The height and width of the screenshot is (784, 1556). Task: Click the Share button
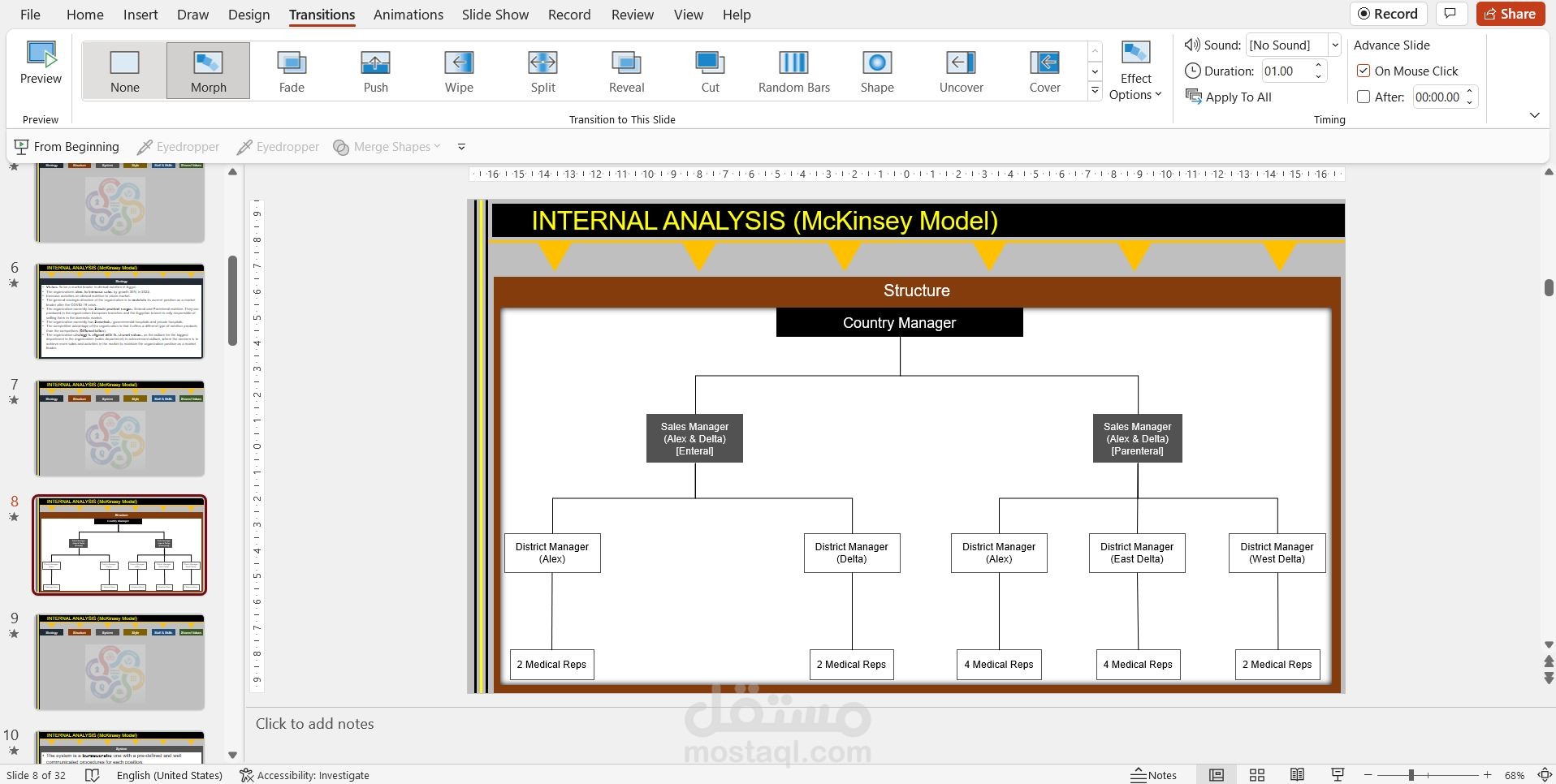tap(1510, 14)
